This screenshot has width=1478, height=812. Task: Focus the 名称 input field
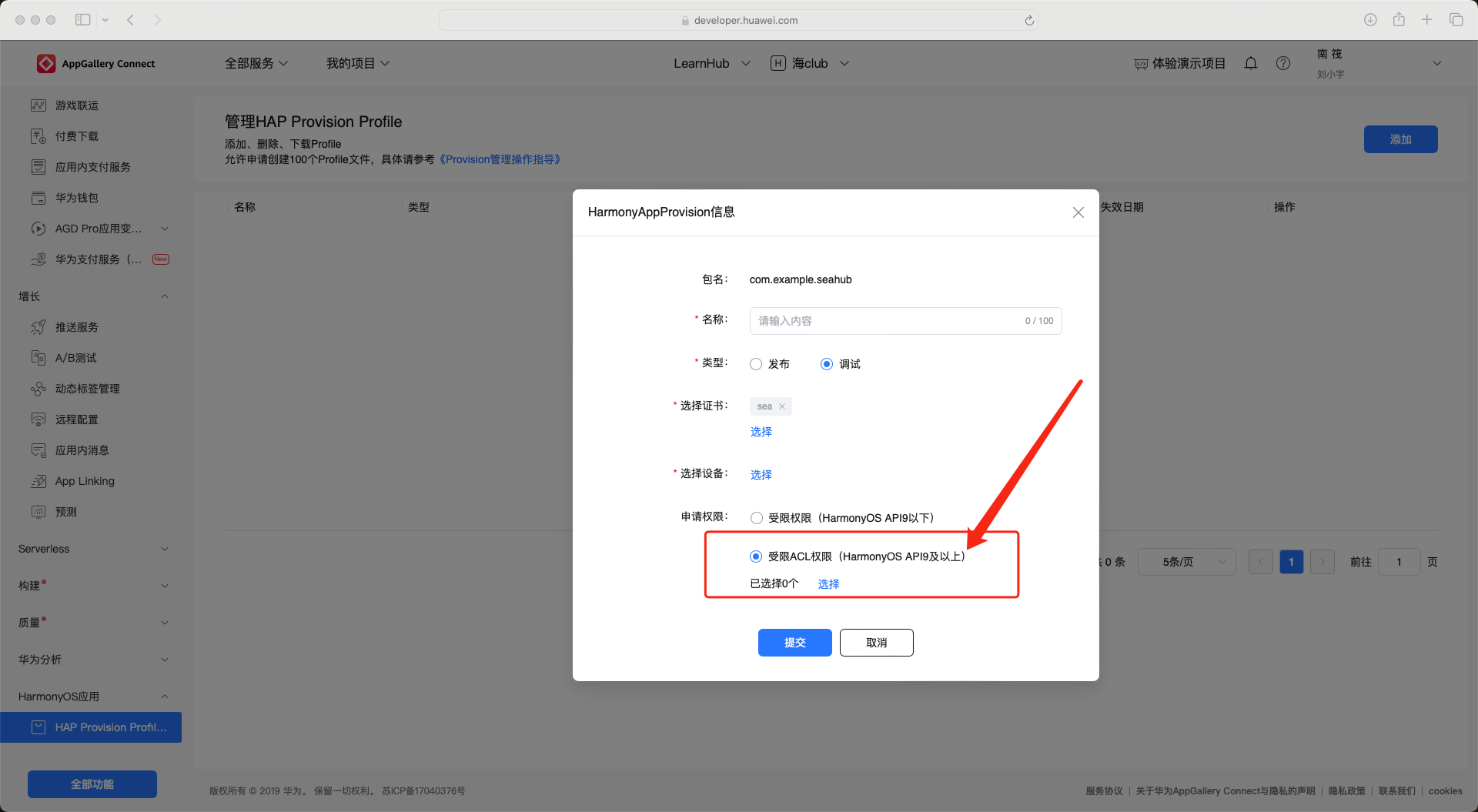click(906, 321)
